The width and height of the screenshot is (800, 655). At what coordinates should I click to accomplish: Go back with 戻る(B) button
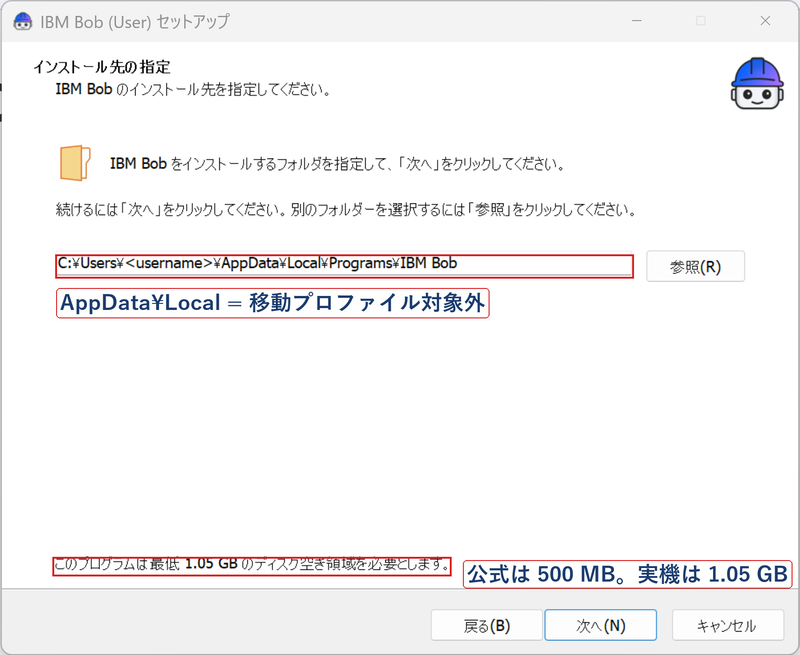coord(486,625)
